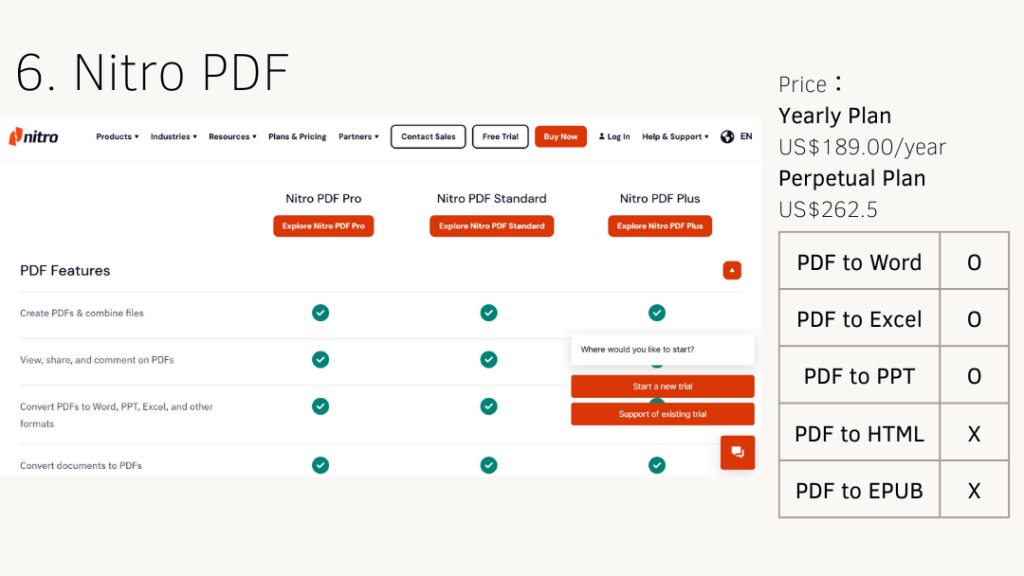The height and width of the screenshot is (576, 1024).
Task: Click the Log In person icon
Action: 601,136
